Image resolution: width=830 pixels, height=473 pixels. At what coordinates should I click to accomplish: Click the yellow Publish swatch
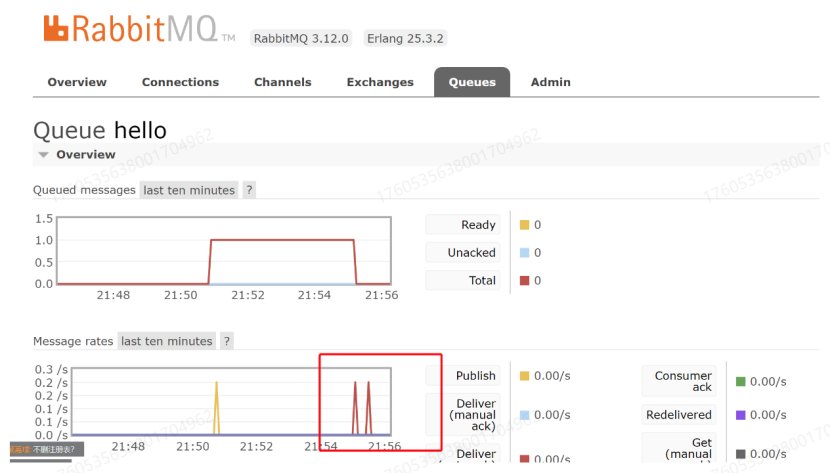[x=525, y=376]
